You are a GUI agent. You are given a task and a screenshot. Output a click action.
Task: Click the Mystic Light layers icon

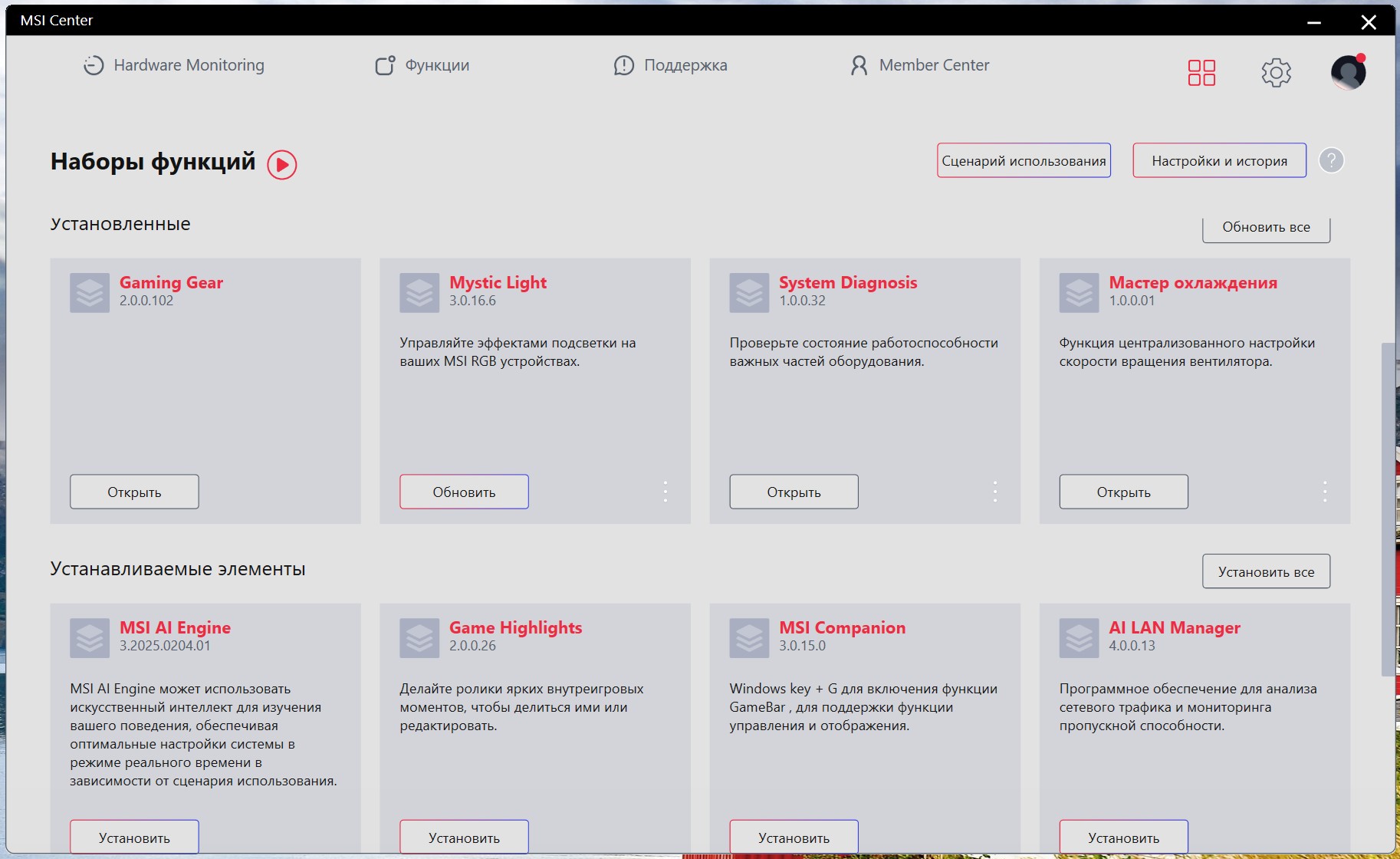(x=419, y=292)
